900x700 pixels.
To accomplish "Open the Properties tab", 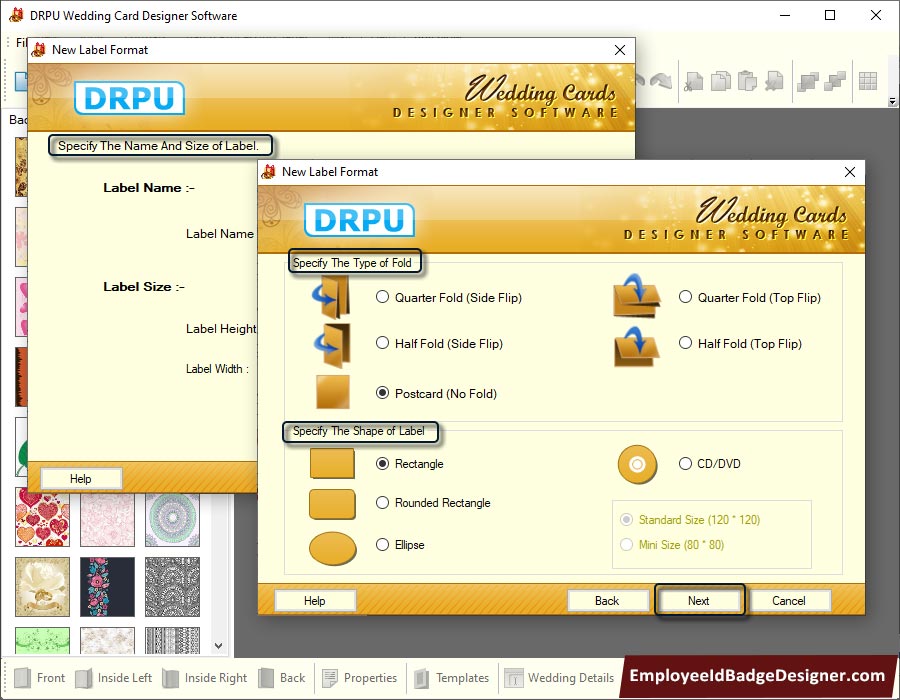I will pos(360,678).
